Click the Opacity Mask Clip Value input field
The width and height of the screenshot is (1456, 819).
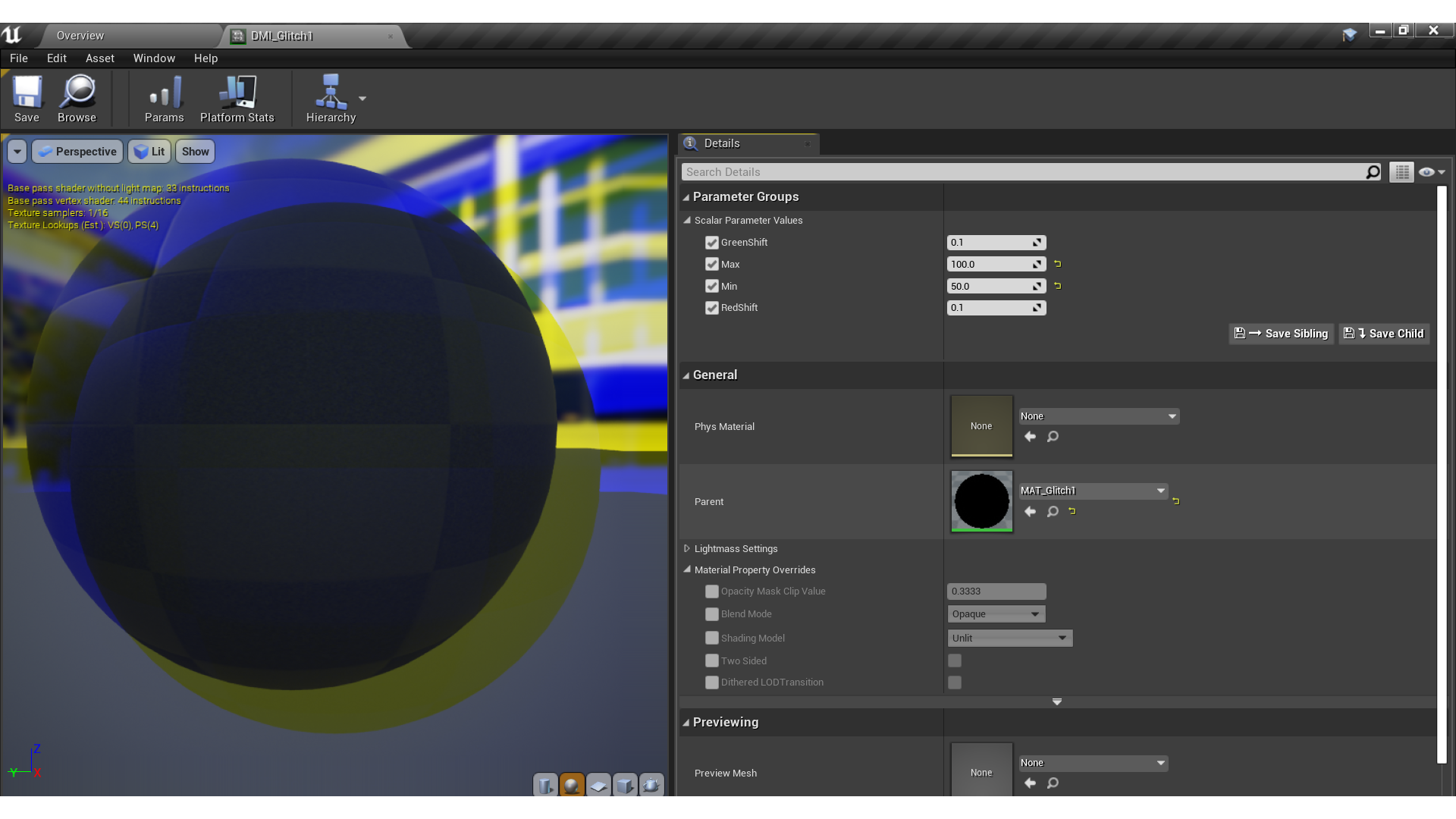point(996,591)
